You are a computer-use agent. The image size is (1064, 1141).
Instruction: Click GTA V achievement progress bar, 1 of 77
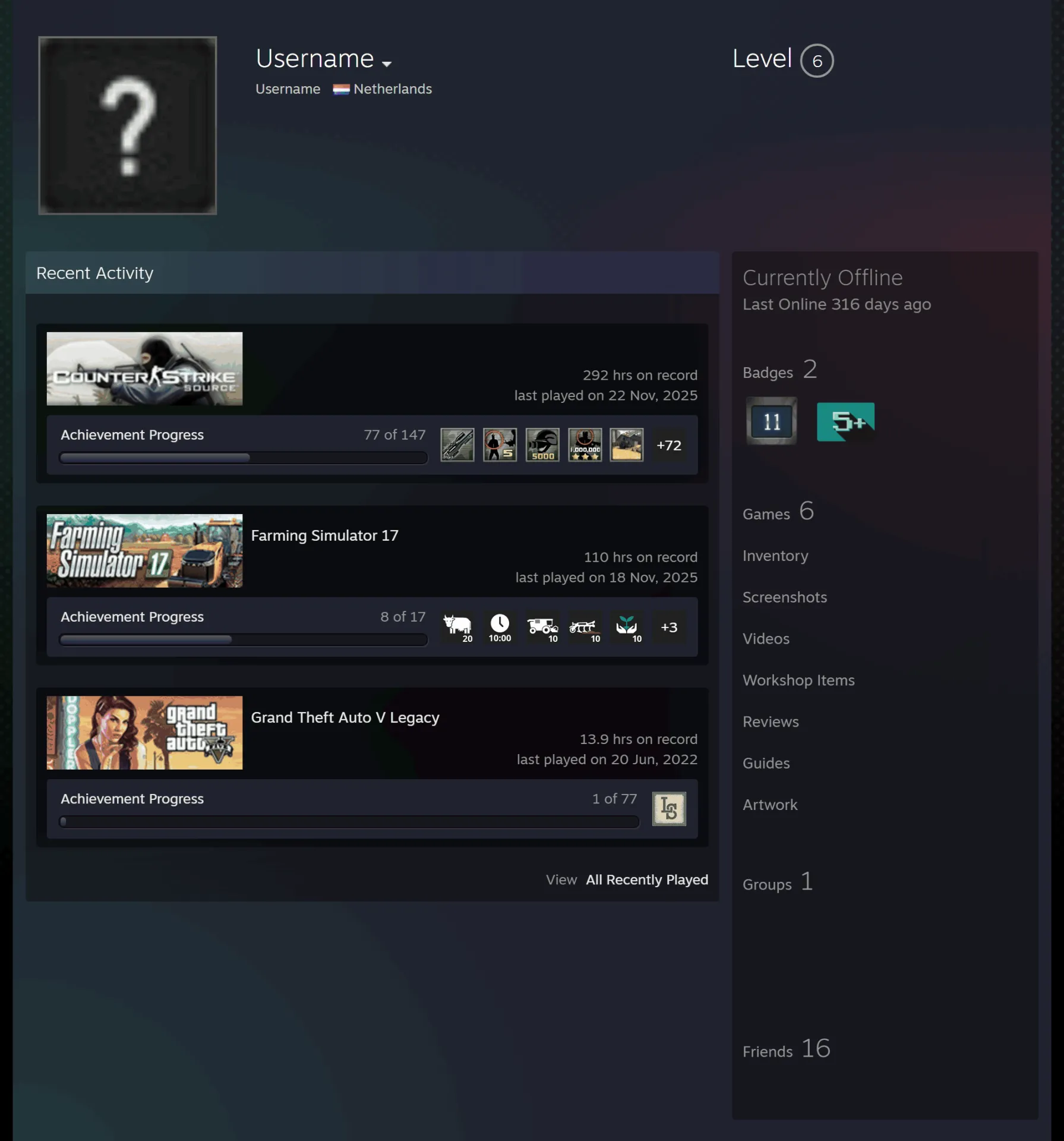click(349, 822)
